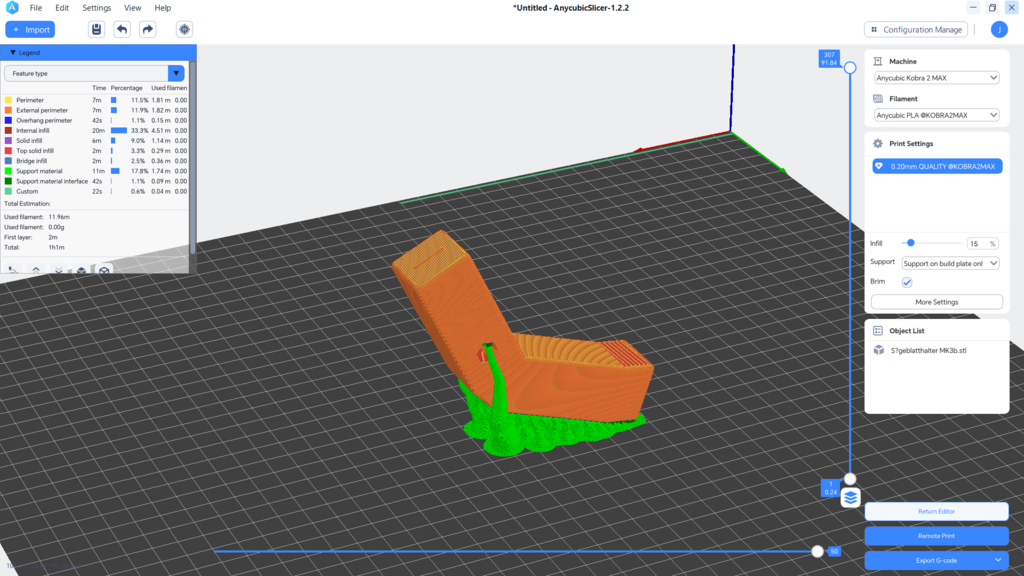
Task: Click the Print Settings gear icon
Action: click(x=878, y=143)
